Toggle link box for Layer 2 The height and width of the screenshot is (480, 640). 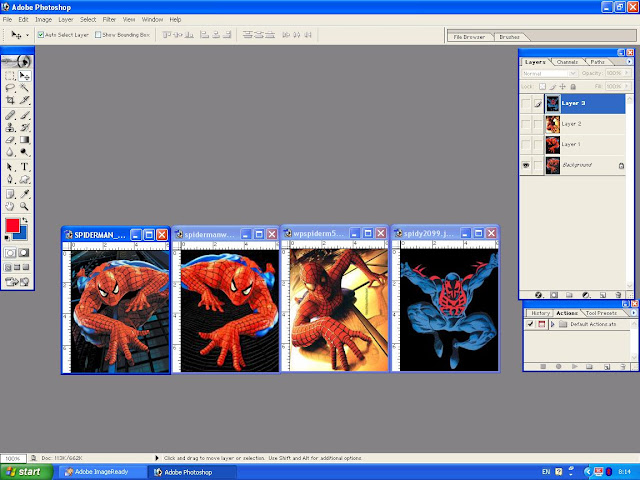coord(538,124)
